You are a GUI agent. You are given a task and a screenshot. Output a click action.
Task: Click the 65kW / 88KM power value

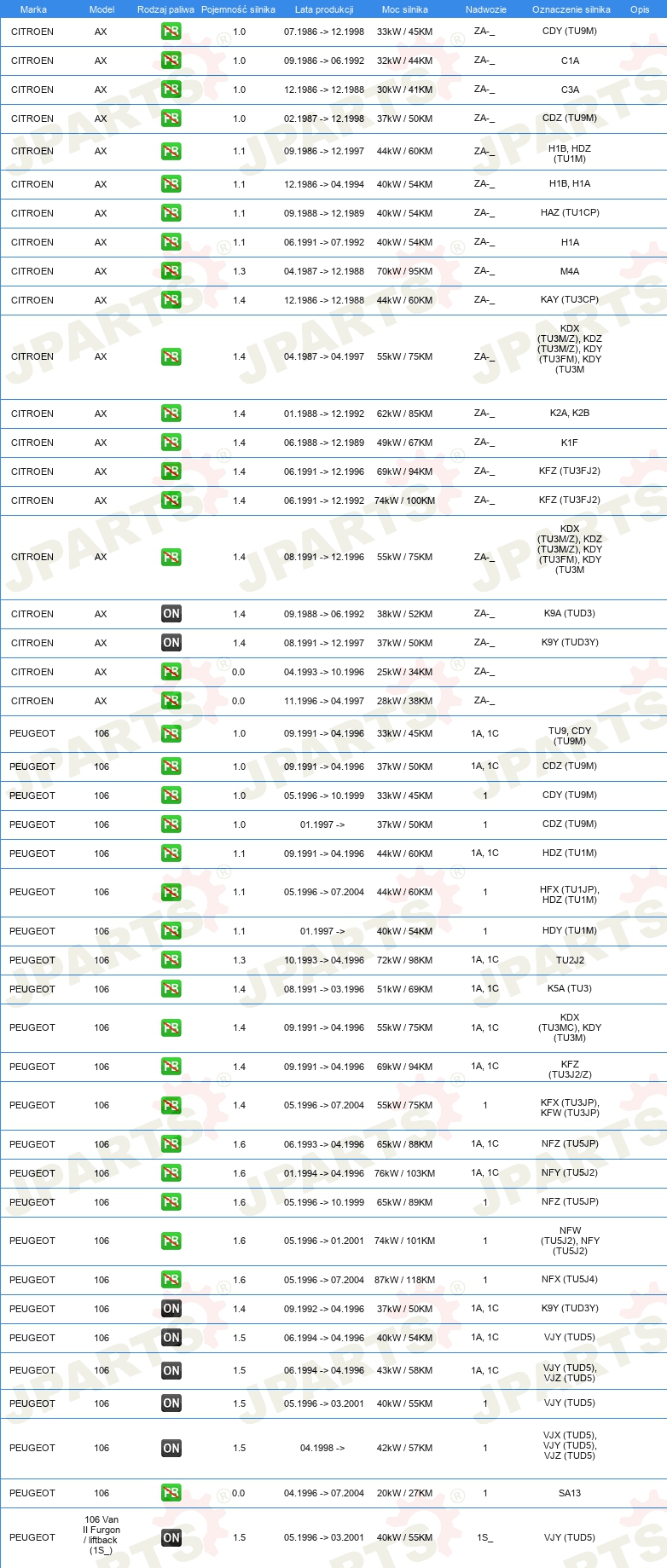coord(405,1144)
